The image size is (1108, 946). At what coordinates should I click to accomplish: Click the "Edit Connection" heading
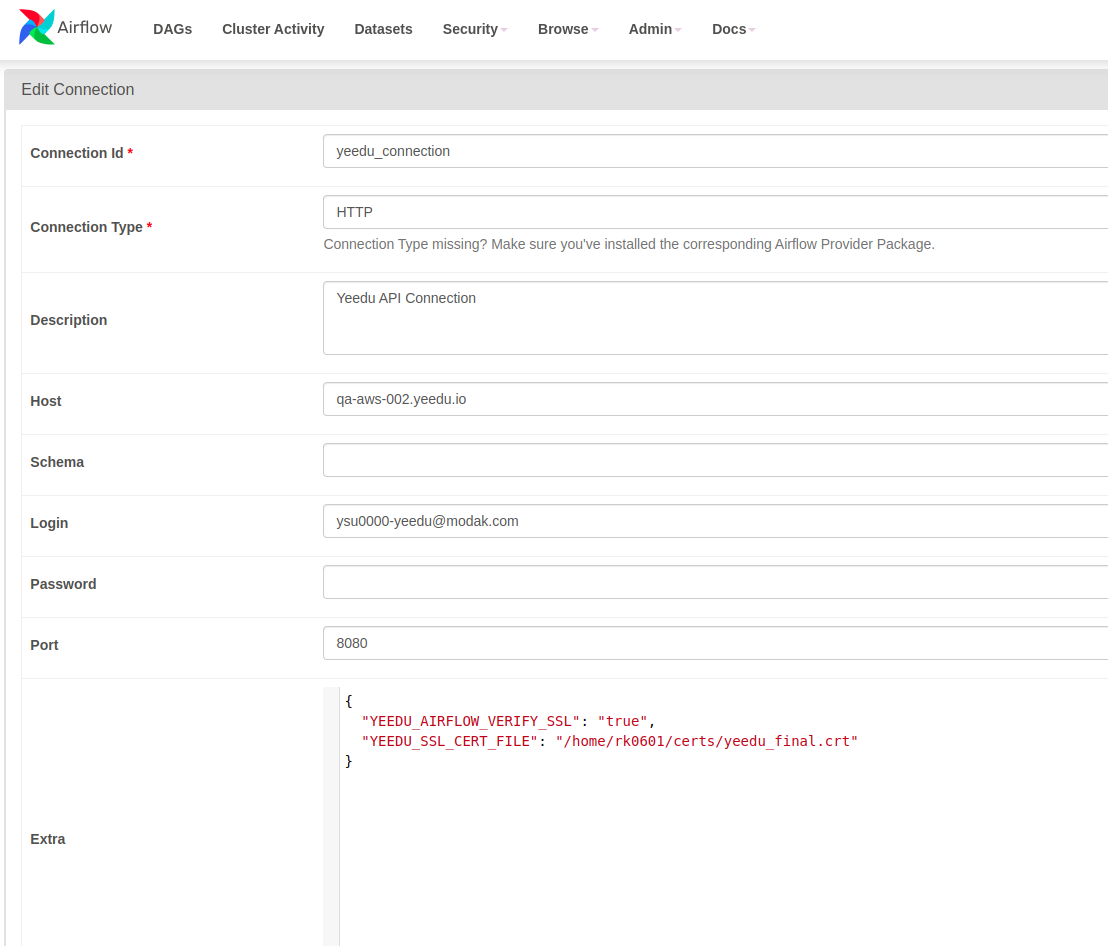click(x=78, y=90)
